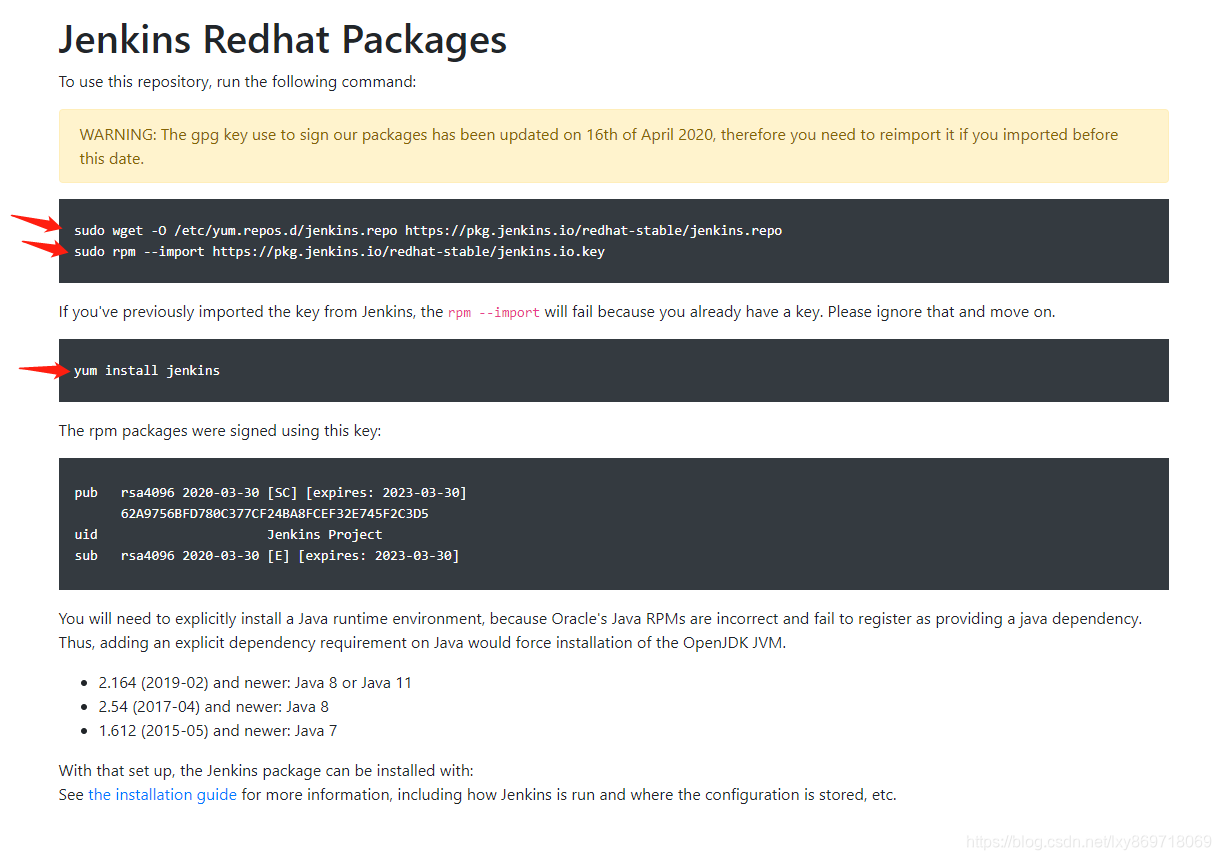The image size is (1221, 860).
Task: Open the installation guide link
Action: [162, 795]
